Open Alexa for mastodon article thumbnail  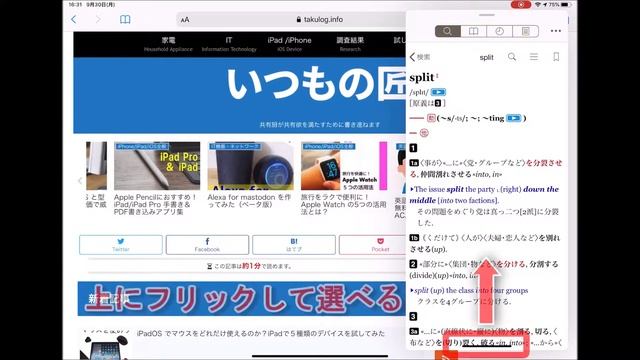pos(251,166)
